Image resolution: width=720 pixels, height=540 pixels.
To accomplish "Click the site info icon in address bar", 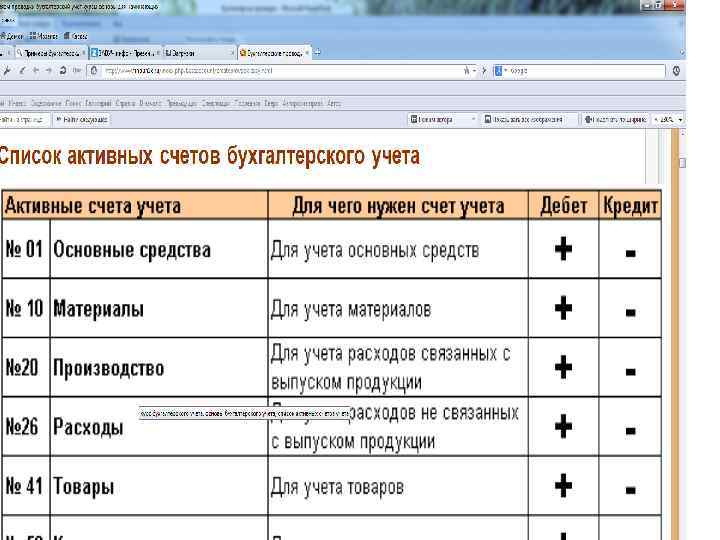I will 94,71.
